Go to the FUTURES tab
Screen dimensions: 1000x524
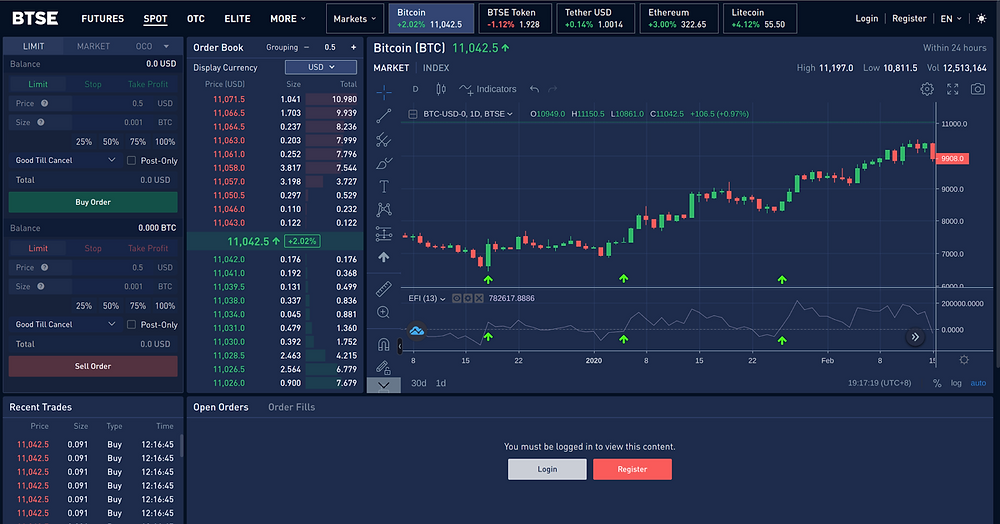(x=103, y=18)
